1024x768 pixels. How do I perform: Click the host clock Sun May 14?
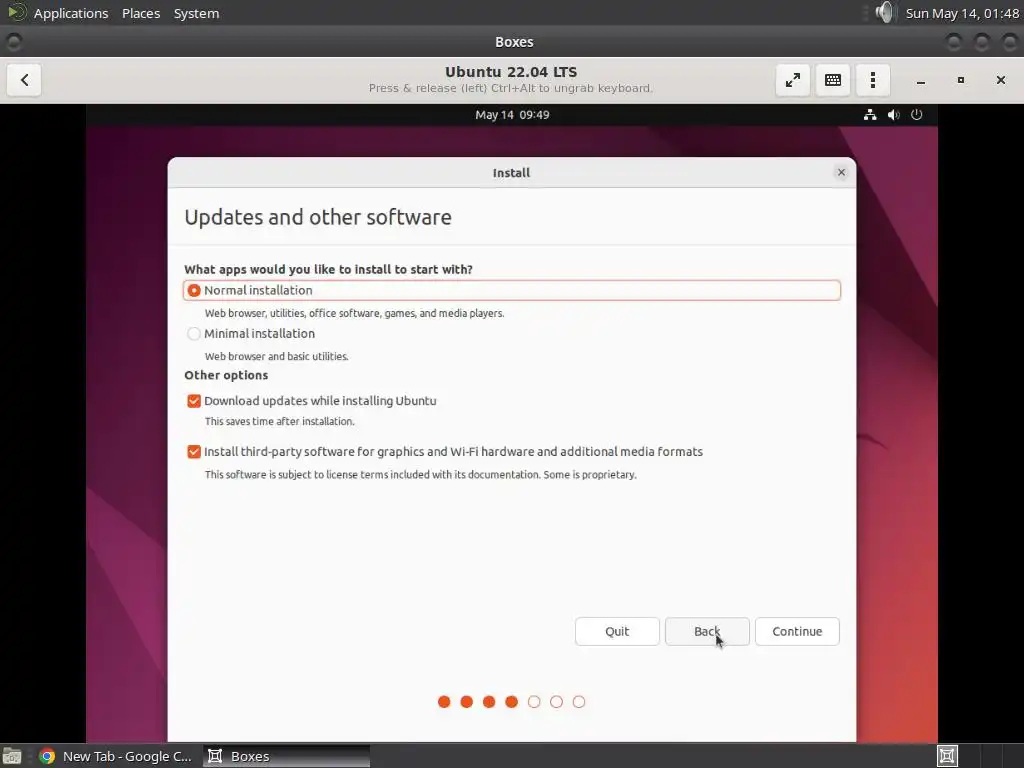(x=961, y=13)
